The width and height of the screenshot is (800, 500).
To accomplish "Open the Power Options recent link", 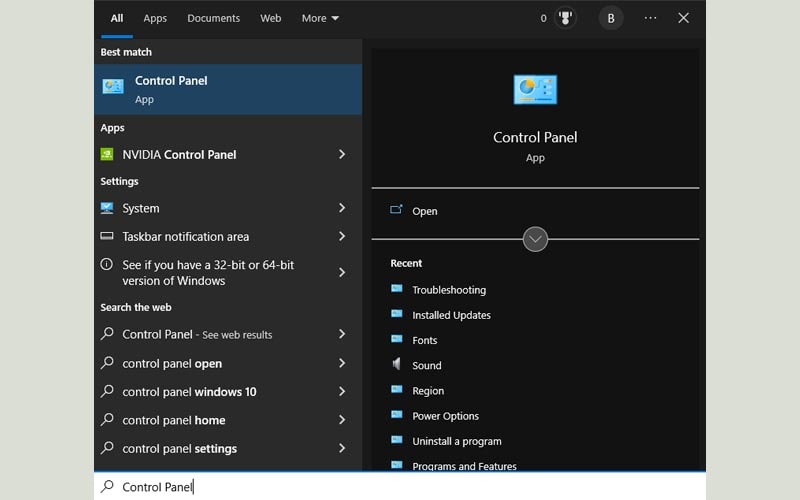I will (x=445, y=416).
